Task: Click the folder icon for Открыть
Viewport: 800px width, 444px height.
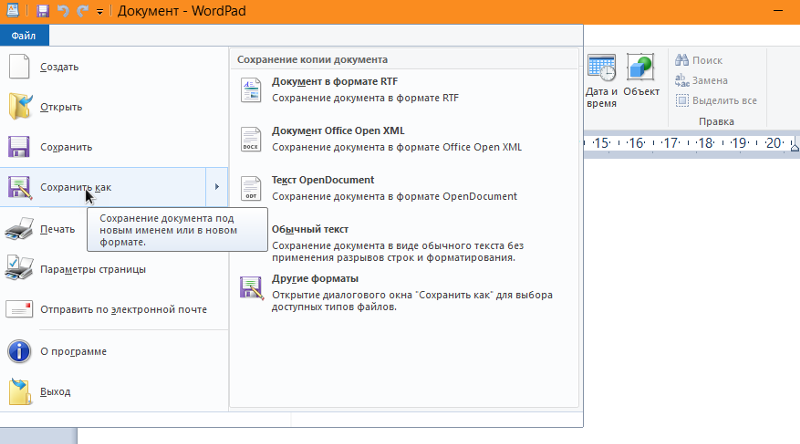Action: pos(20,107)
